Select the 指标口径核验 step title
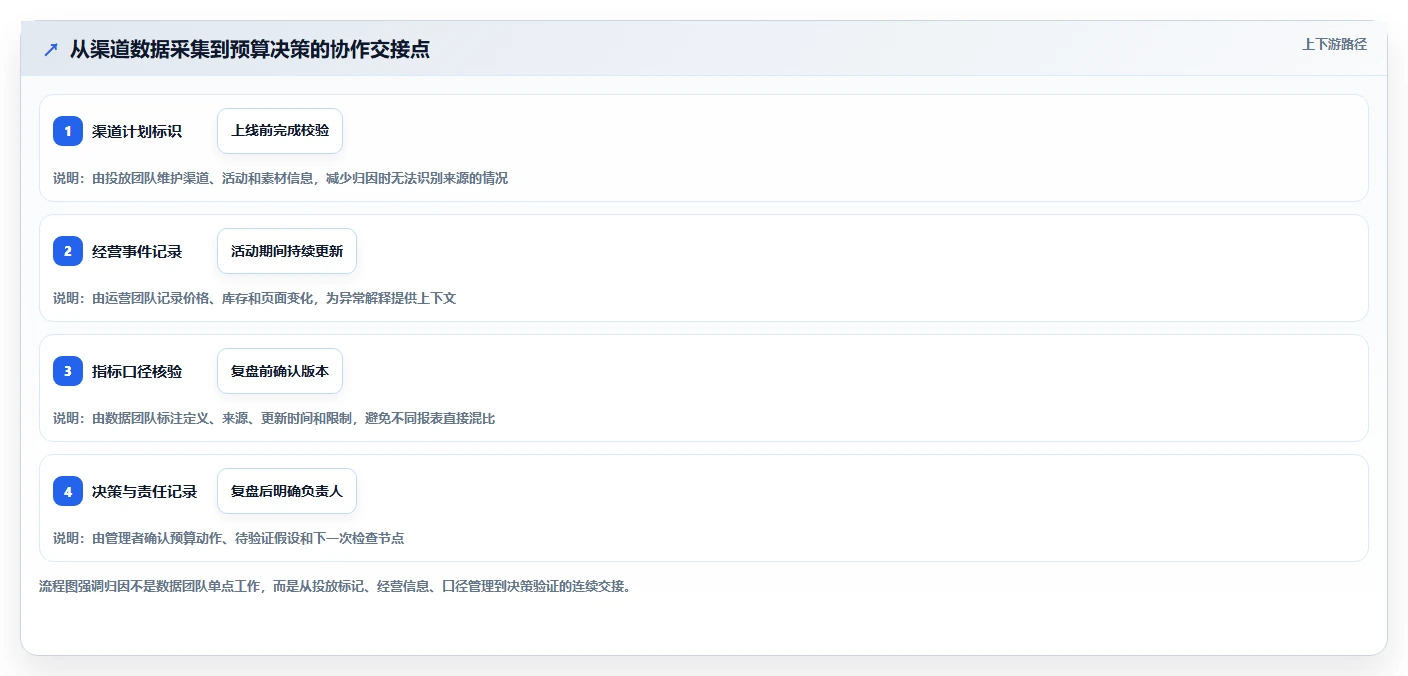Screen dimensions: 1408x676 pyautogui.click(x=137, y=371)
